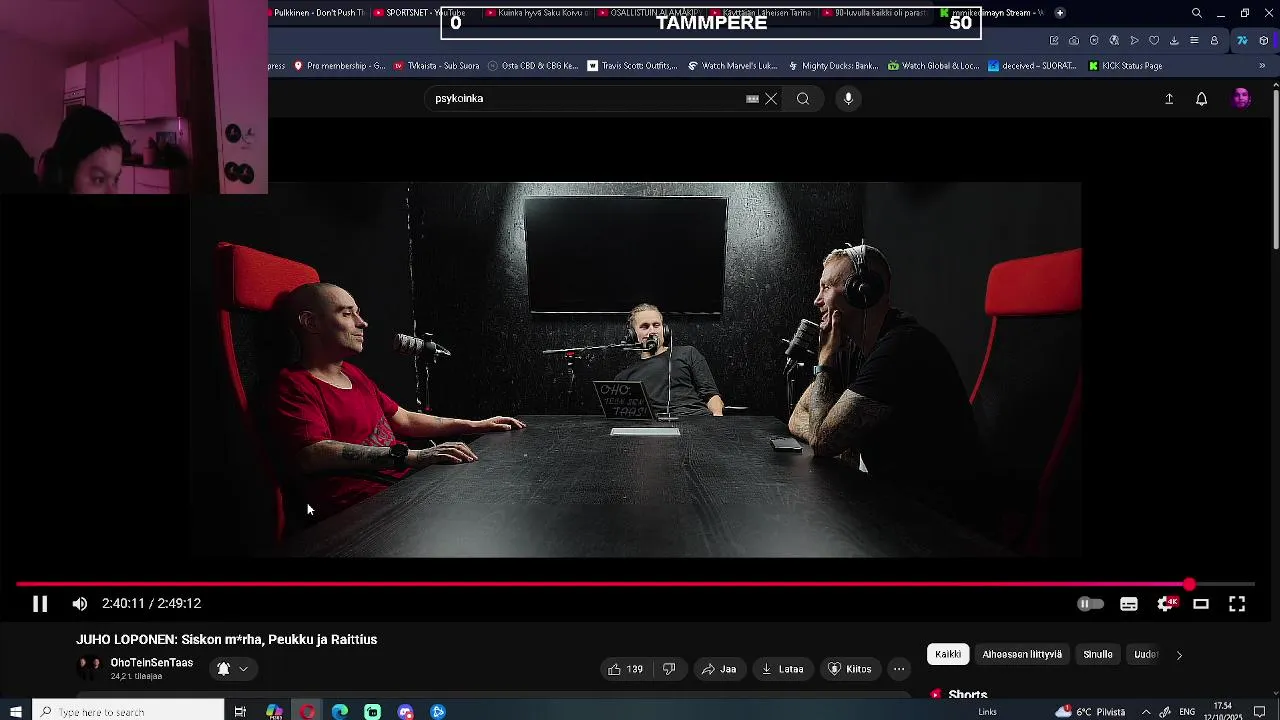
Task: Open Mighty Ducks bookmark
Action: [833, 66]
